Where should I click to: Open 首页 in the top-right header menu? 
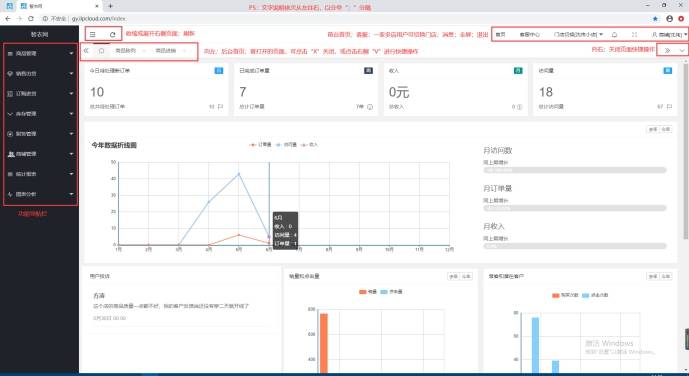pos(500,34)
